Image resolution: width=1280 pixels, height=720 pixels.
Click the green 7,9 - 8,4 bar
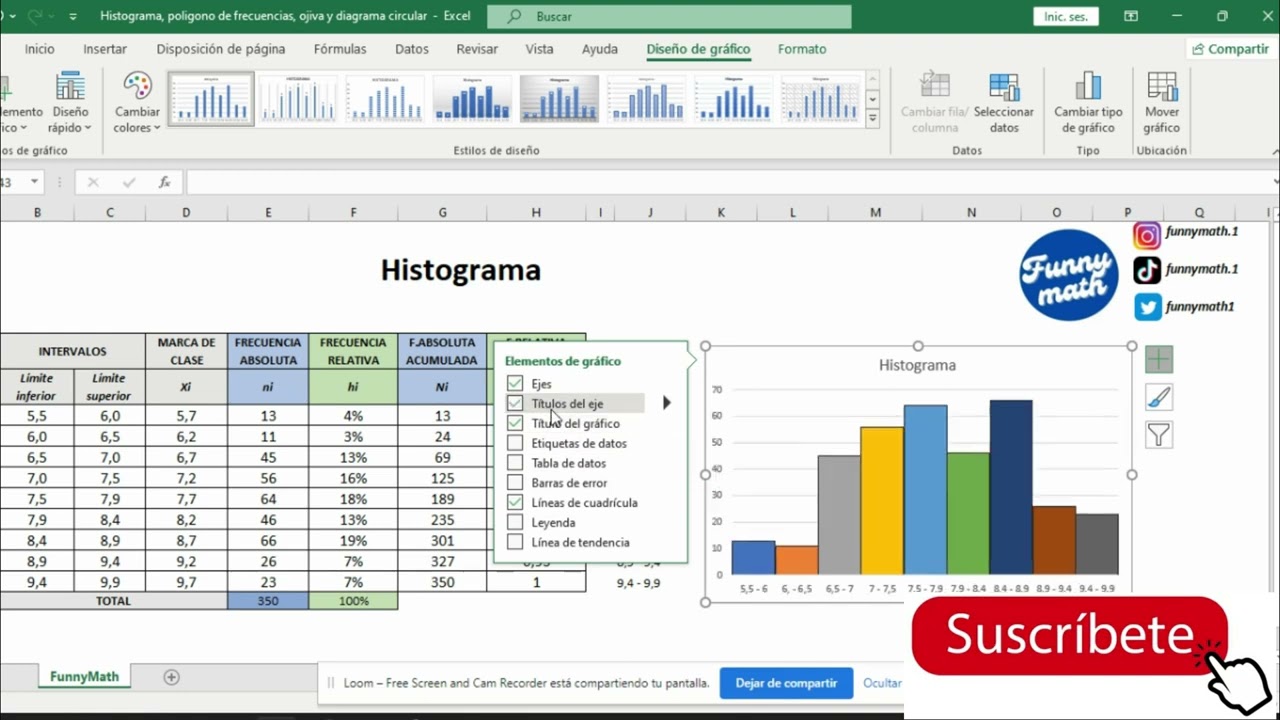[x=968, y=513]
